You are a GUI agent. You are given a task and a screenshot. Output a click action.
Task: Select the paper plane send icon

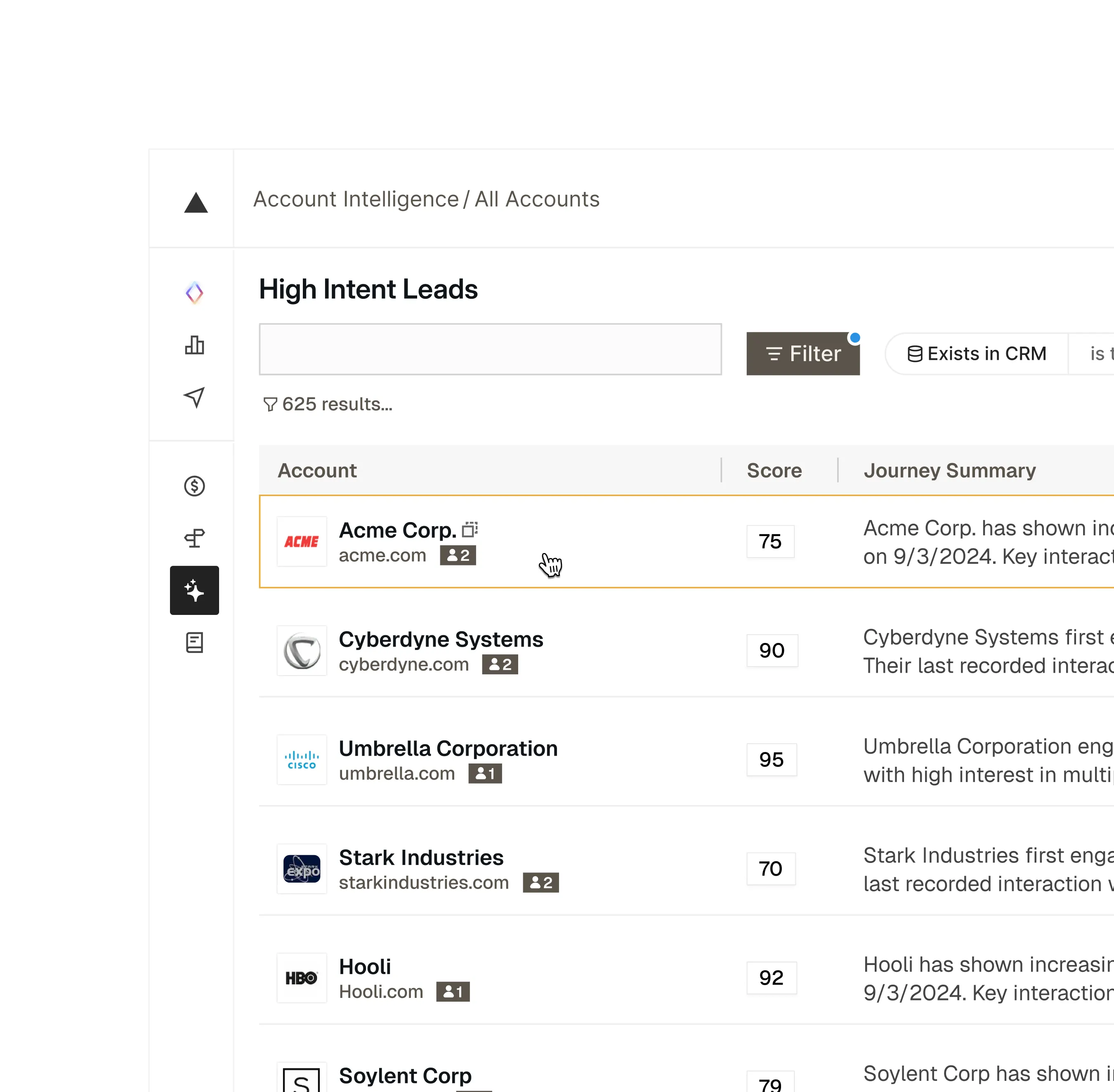(194, 397)
